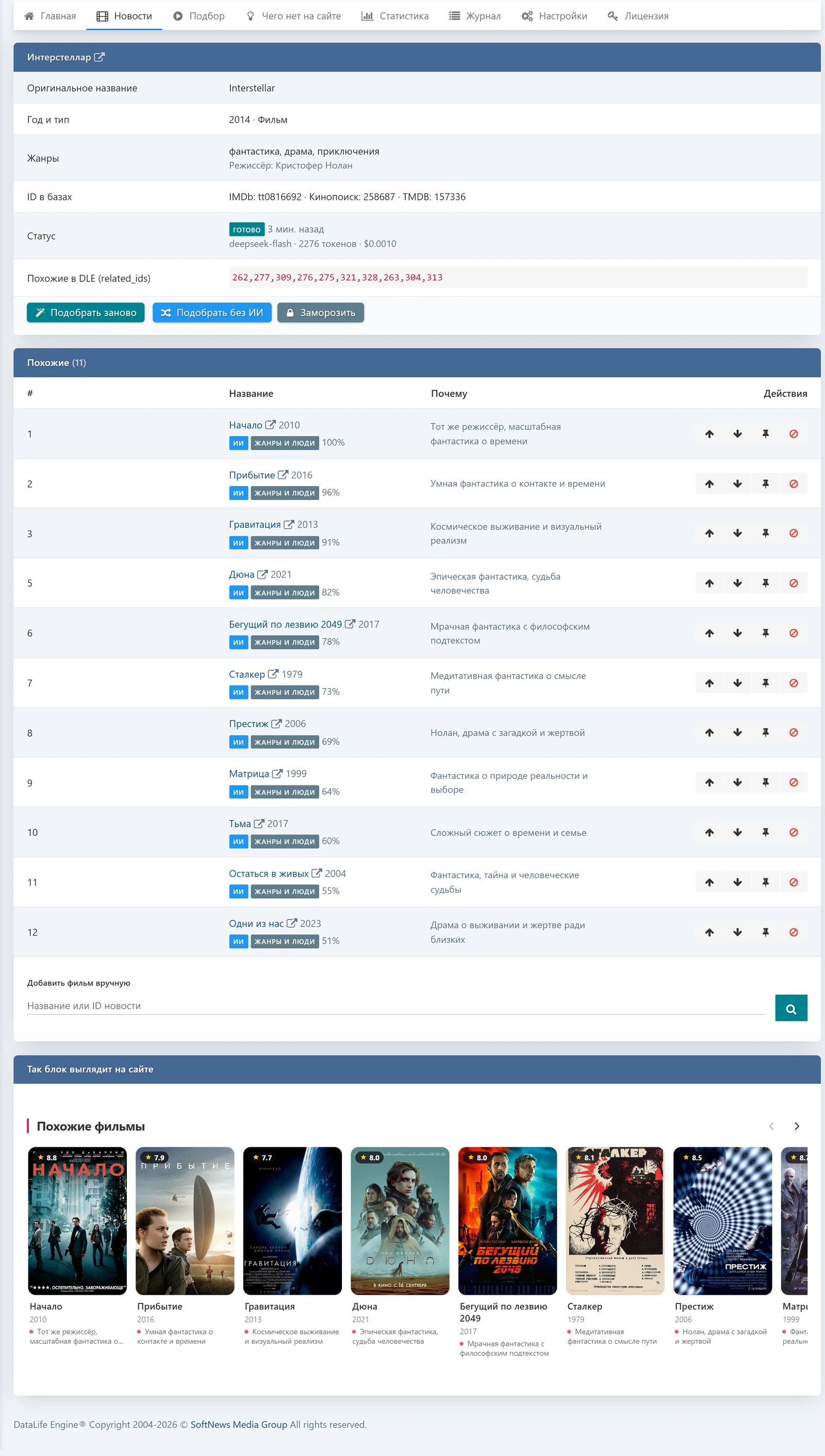Move Матрица down one position

737,782
